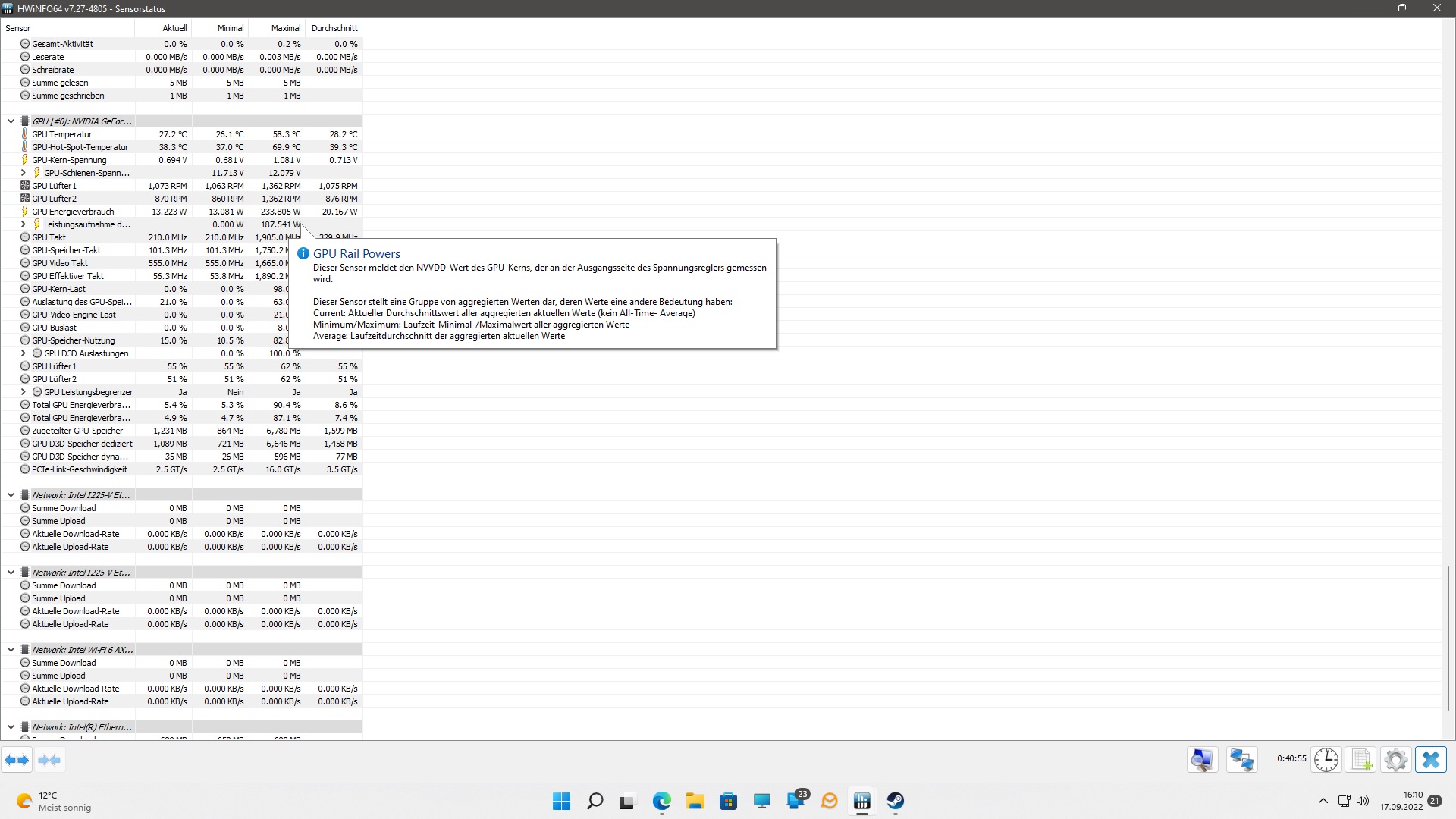Screen dimensions: 1456x819
Task: Select the GPU Hot-Spot-Temperatur row
Action: click(80, 147)
